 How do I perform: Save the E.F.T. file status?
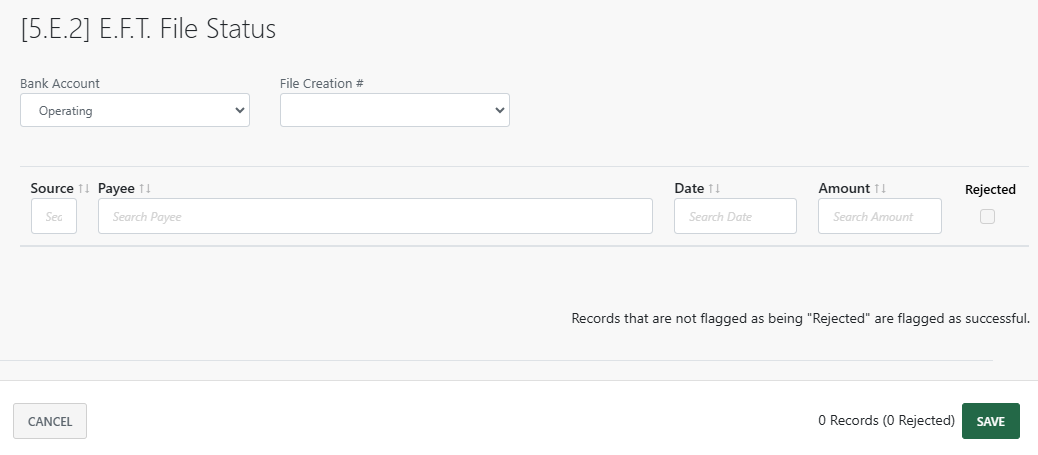tap(990, 421)
